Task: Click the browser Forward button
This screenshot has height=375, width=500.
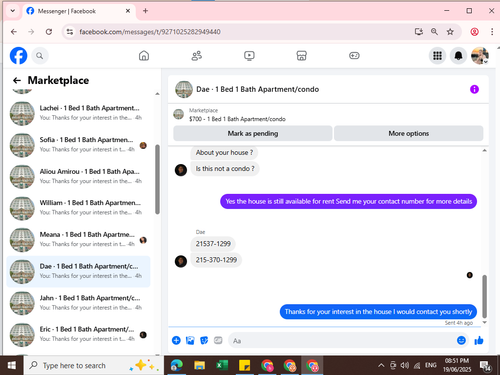Action: 31,32
